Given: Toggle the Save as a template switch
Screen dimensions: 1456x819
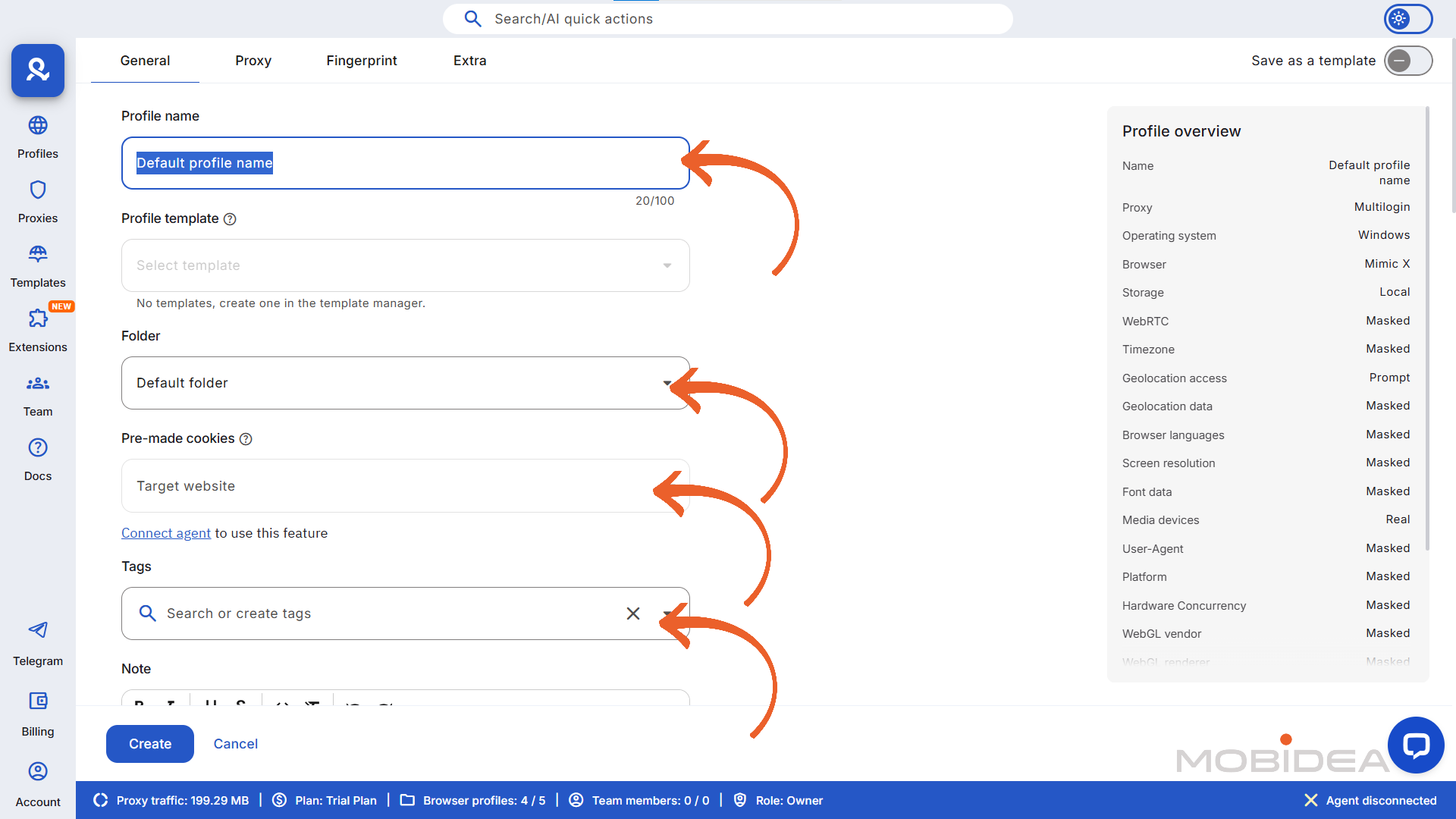Looking at the screenshot, I should click(x=1407, y=61).
